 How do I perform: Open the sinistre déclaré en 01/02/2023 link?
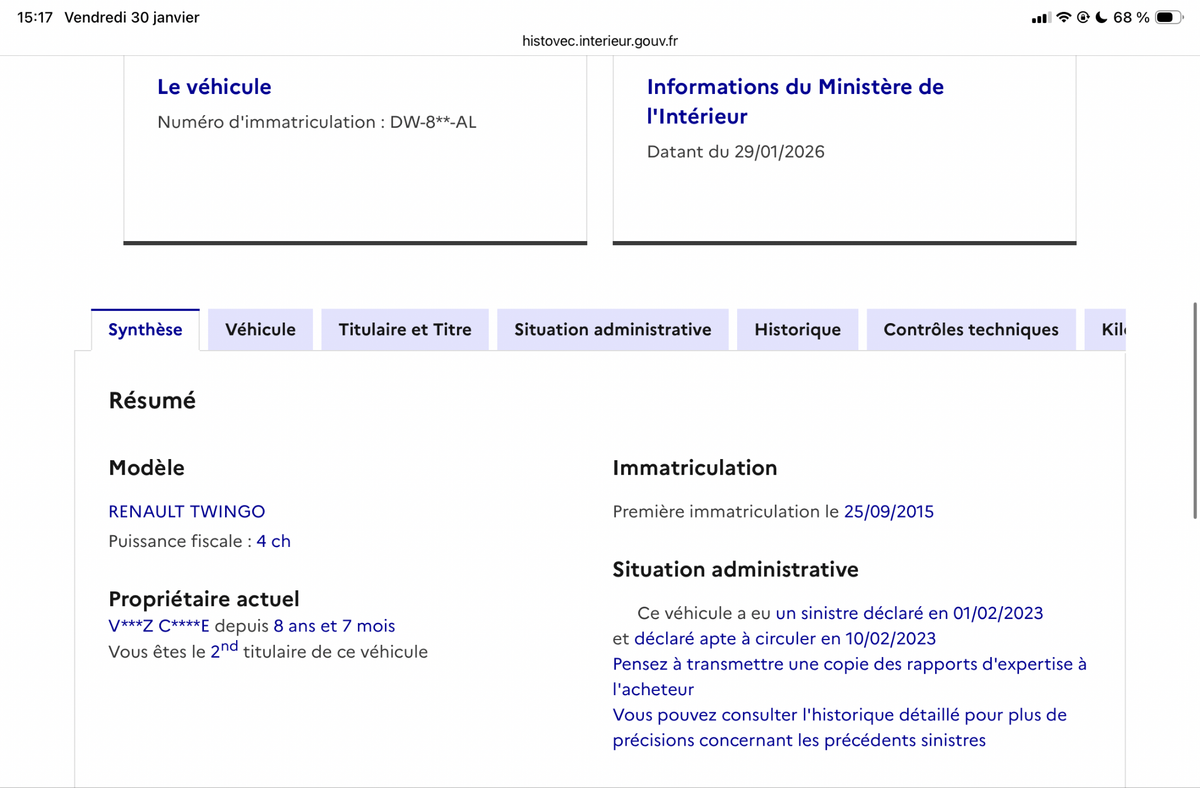pyautogui.click(x=909, y=613)
